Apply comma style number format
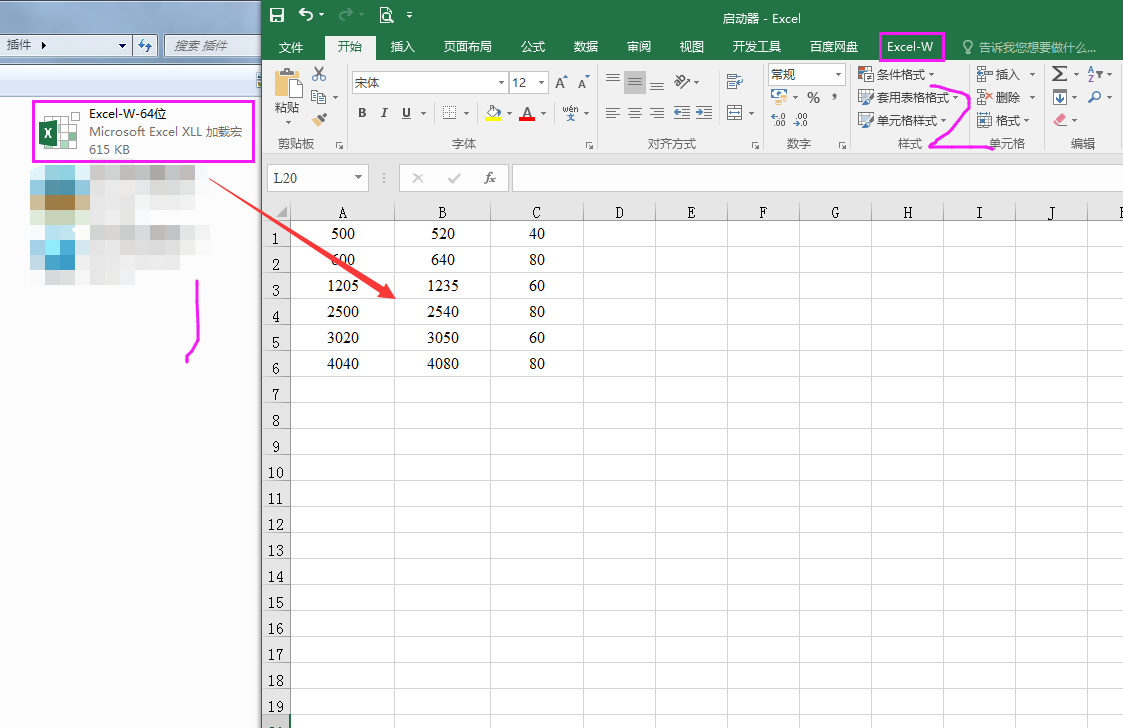 click(834, 96)
